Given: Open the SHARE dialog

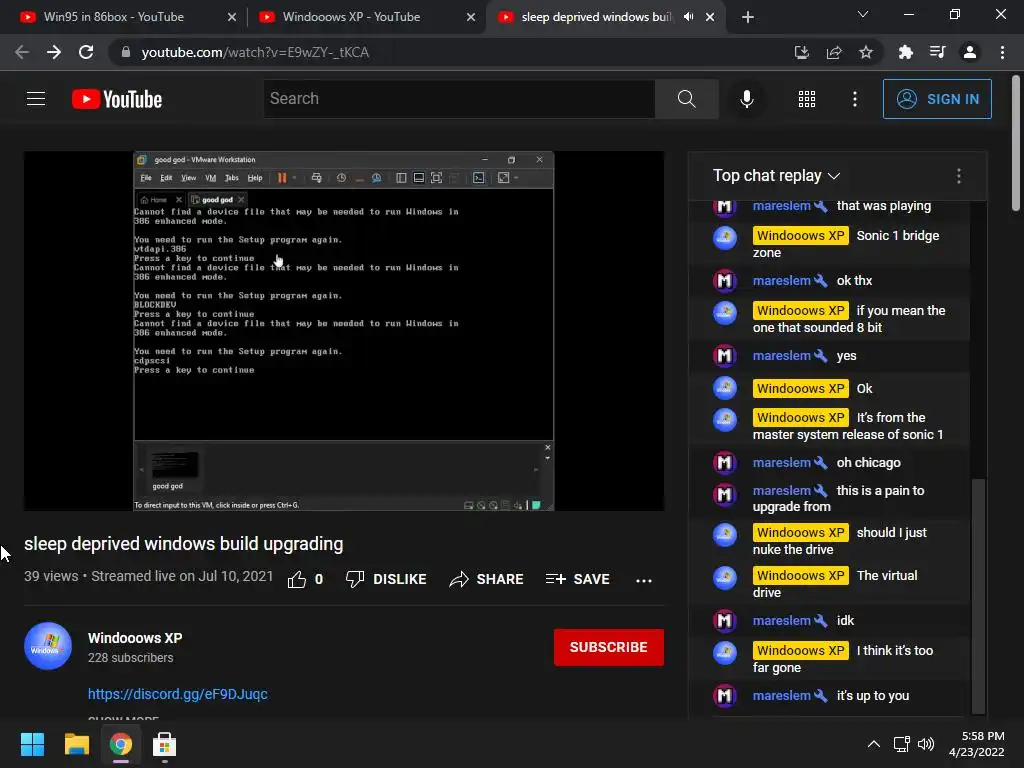Looking at the screenshot, I should point(487,579).
